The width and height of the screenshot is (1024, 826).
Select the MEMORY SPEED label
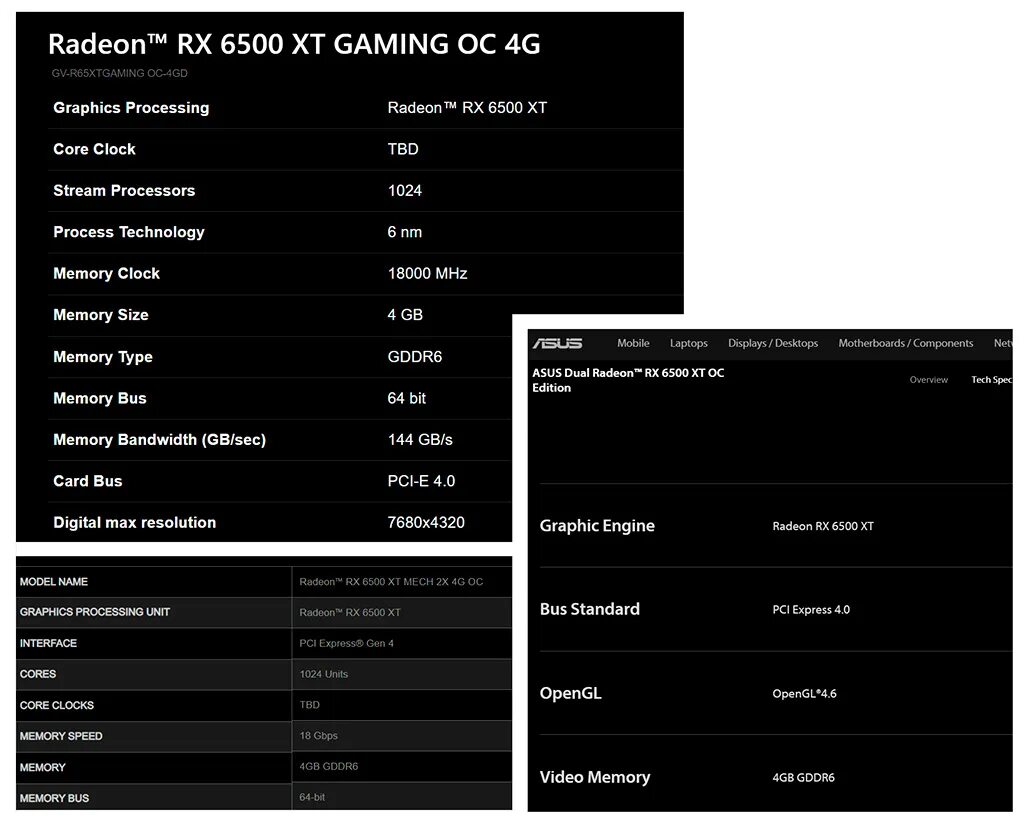point(61,736)
